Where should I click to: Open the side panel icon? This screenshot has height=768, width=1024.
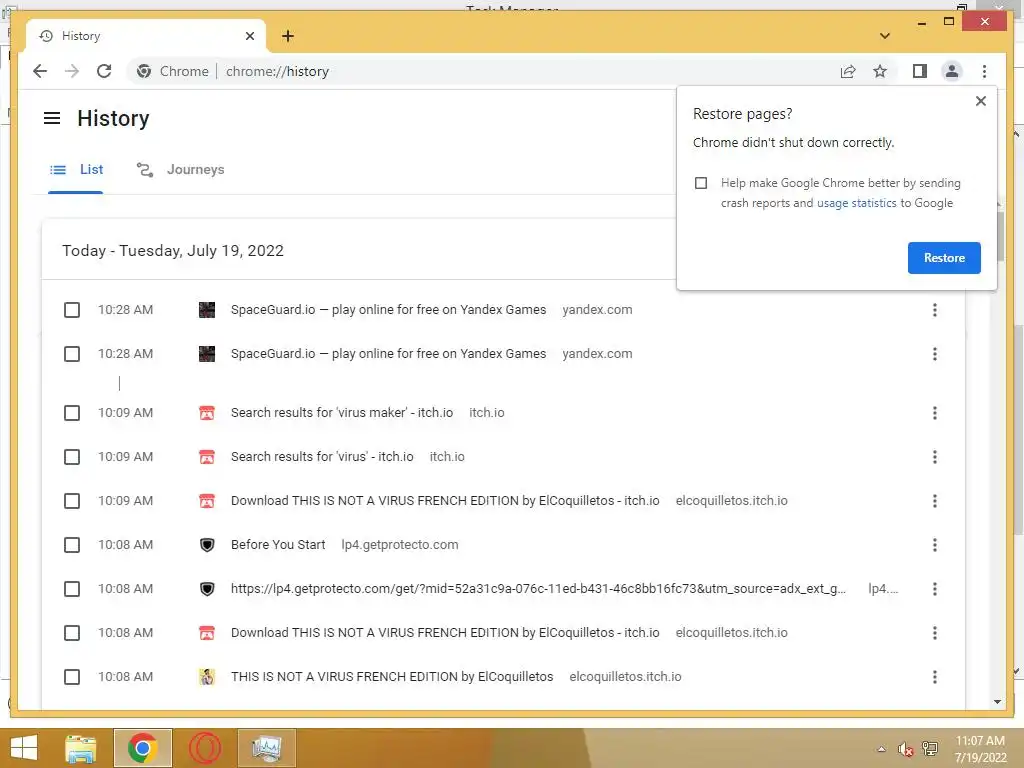click(x=920, y=71)
